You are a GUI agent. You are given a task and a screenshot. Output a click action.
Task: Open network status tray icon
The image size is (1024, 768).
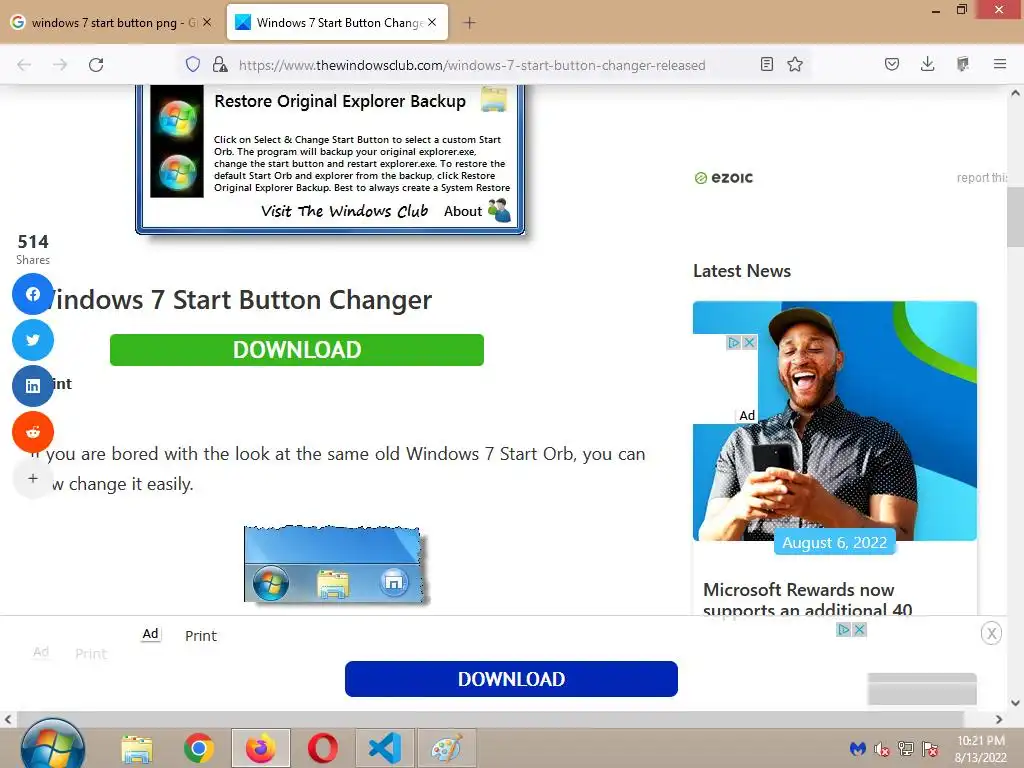(x=906, y=748)
